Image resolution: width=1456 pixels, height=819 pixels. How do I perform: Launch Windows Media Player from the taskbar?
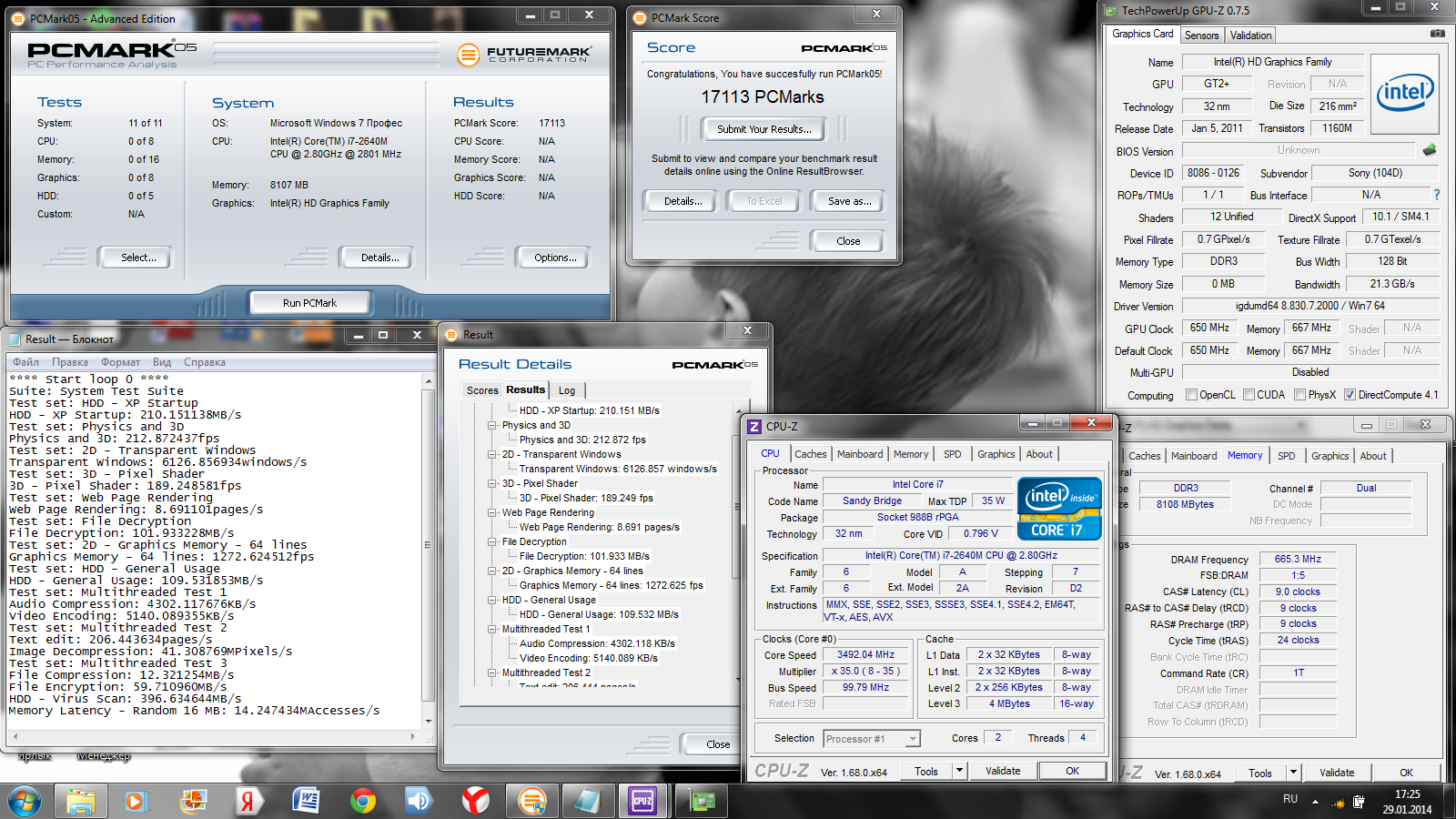pyautogui.click(x=136, y=801)
